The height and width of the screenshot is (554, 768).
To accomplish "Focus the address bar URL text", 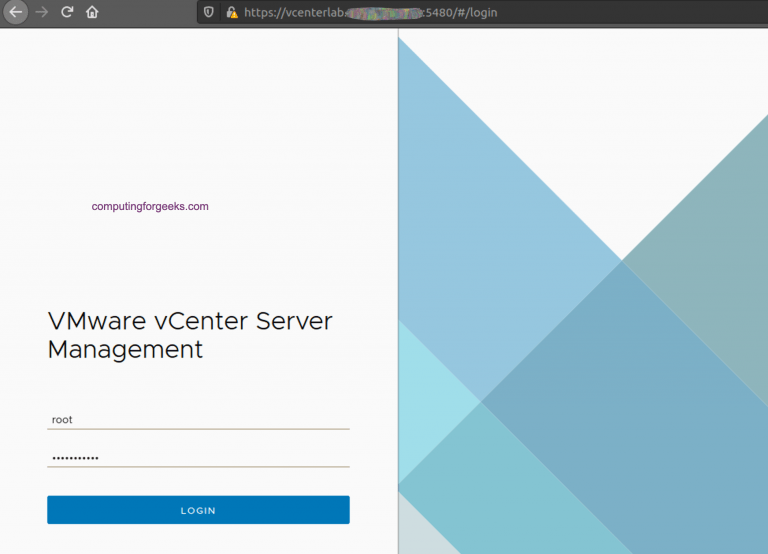I will (371, 12).
